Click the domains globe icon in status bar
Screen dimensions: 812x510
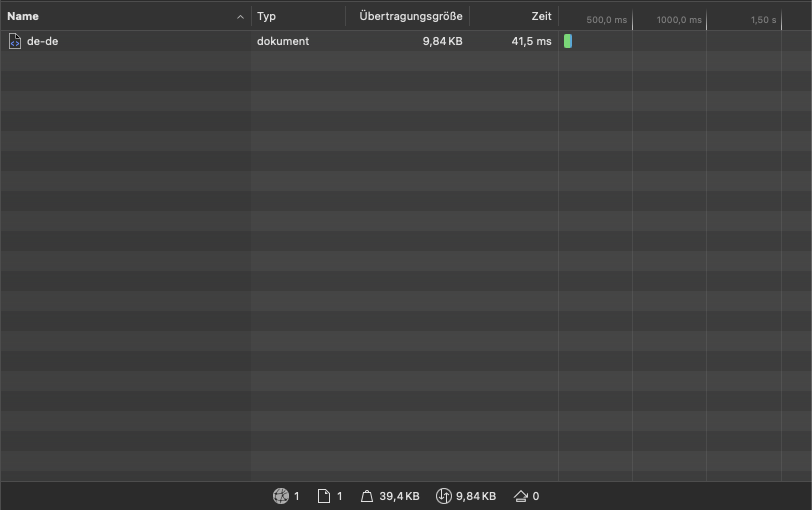[281, 496]
